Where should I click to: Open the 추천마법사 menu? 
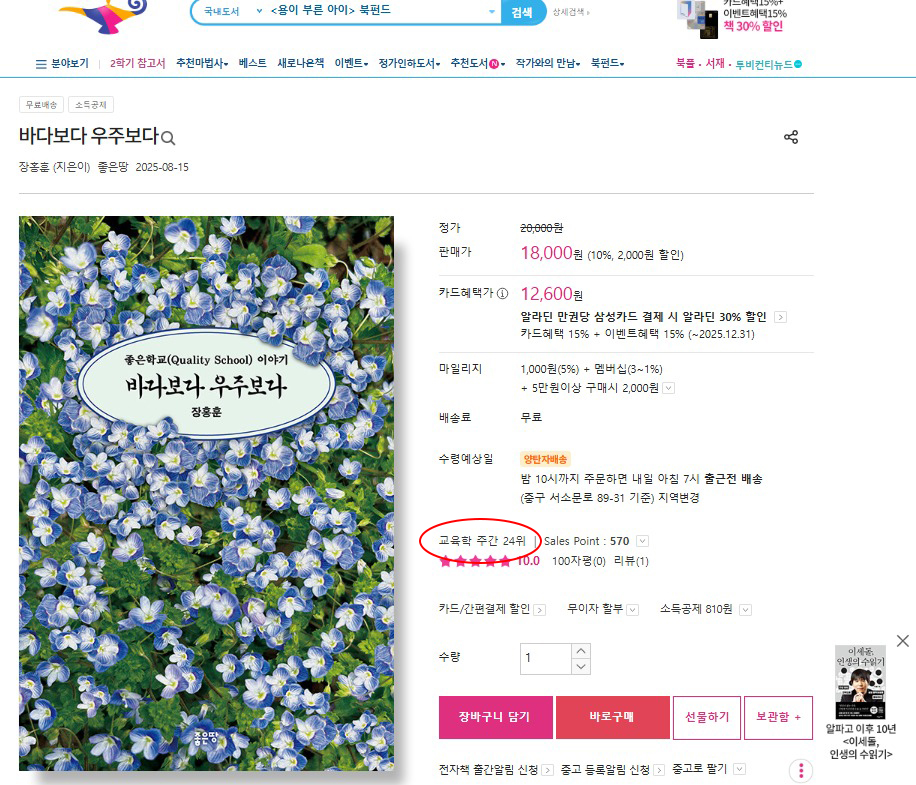[x=202, y=63]
